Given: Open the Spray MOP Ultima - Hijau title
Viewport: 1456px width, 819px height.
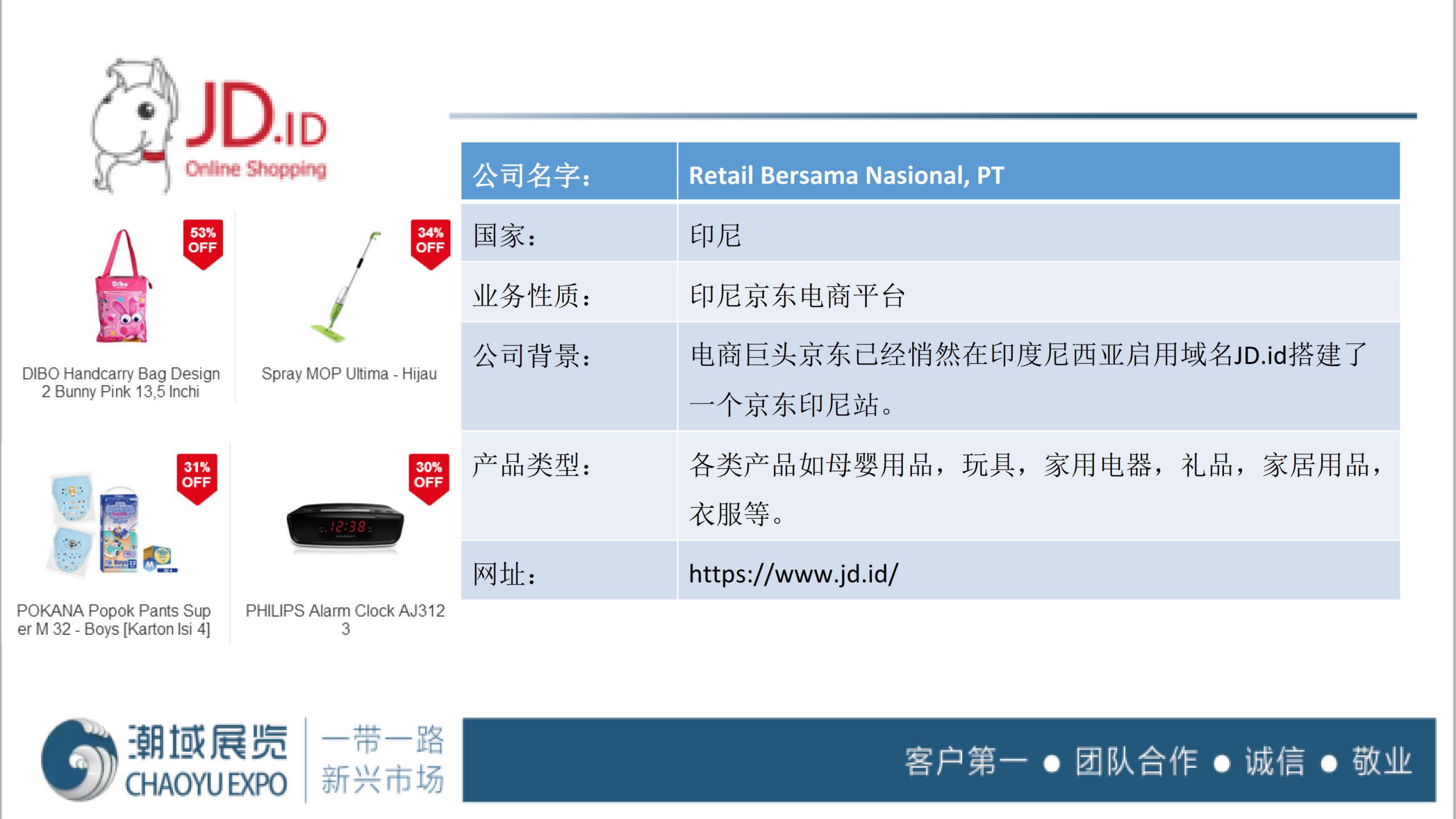Looking at the screenshot, I should click(x=349, y=374).
